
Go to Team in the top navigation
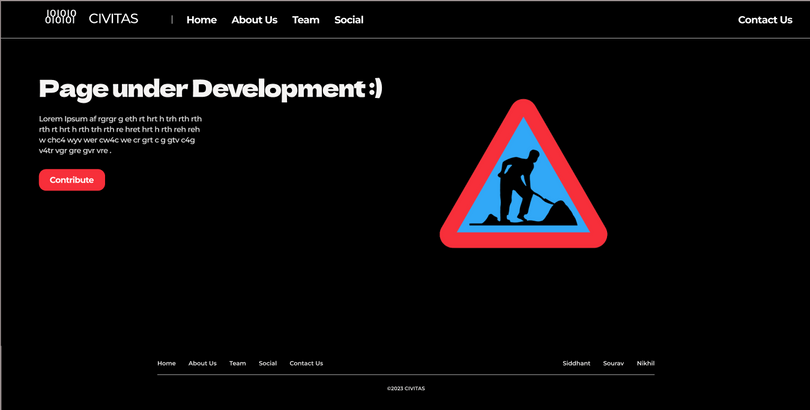(x=306, y=20)
